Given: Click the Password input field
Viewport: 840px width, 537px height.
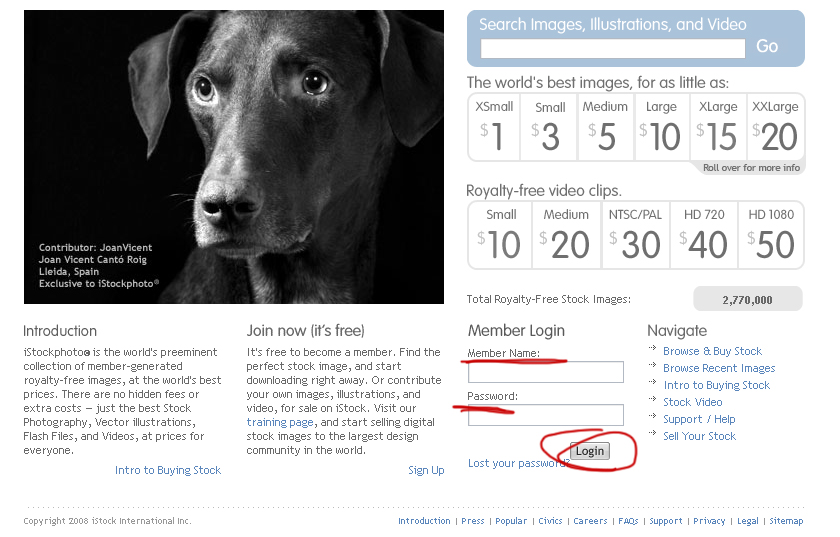Looking at the screenshot, I should pos(545,415).
